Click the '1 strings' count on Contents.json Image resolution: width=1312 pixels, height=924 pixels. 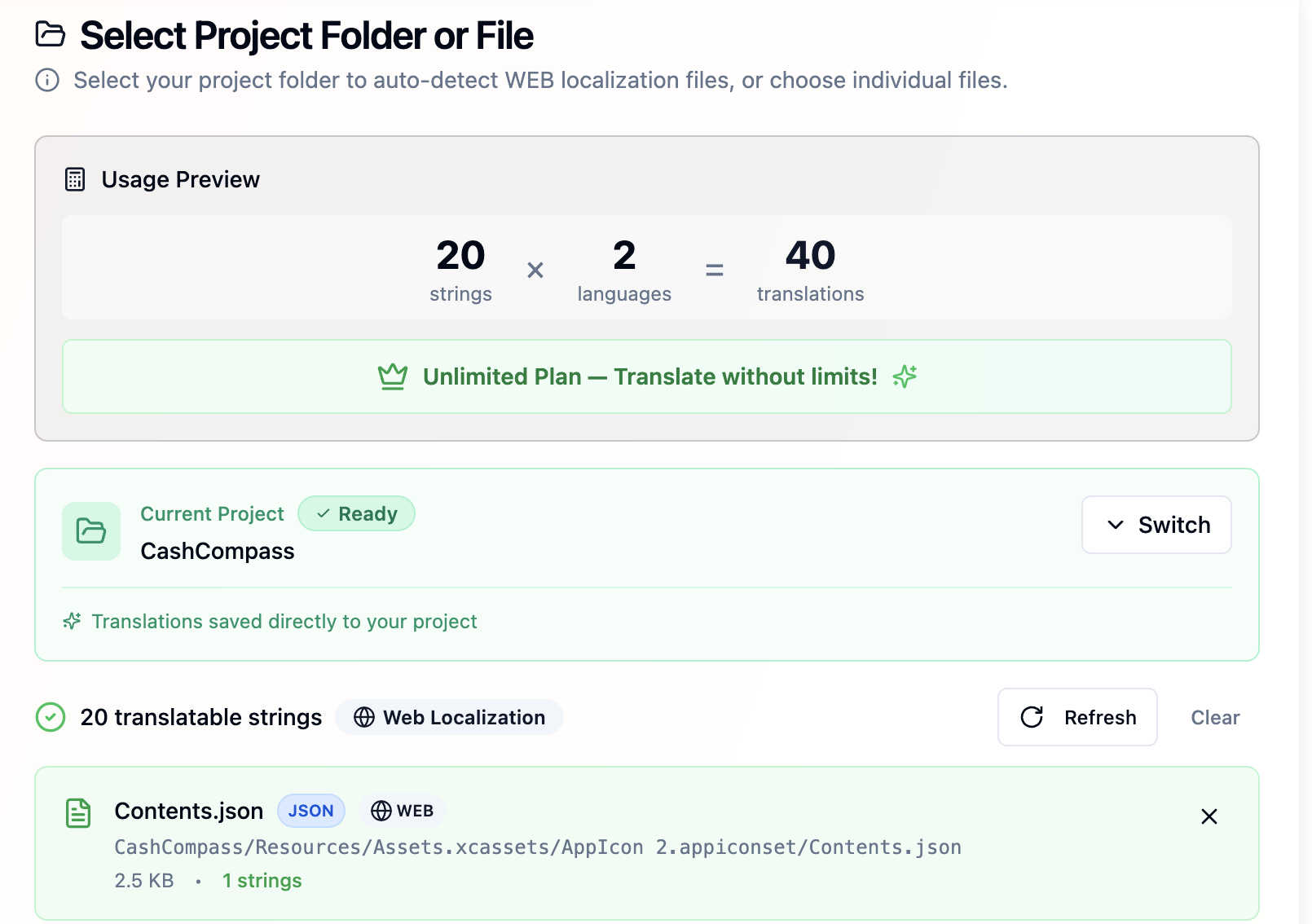click(262, 881)
